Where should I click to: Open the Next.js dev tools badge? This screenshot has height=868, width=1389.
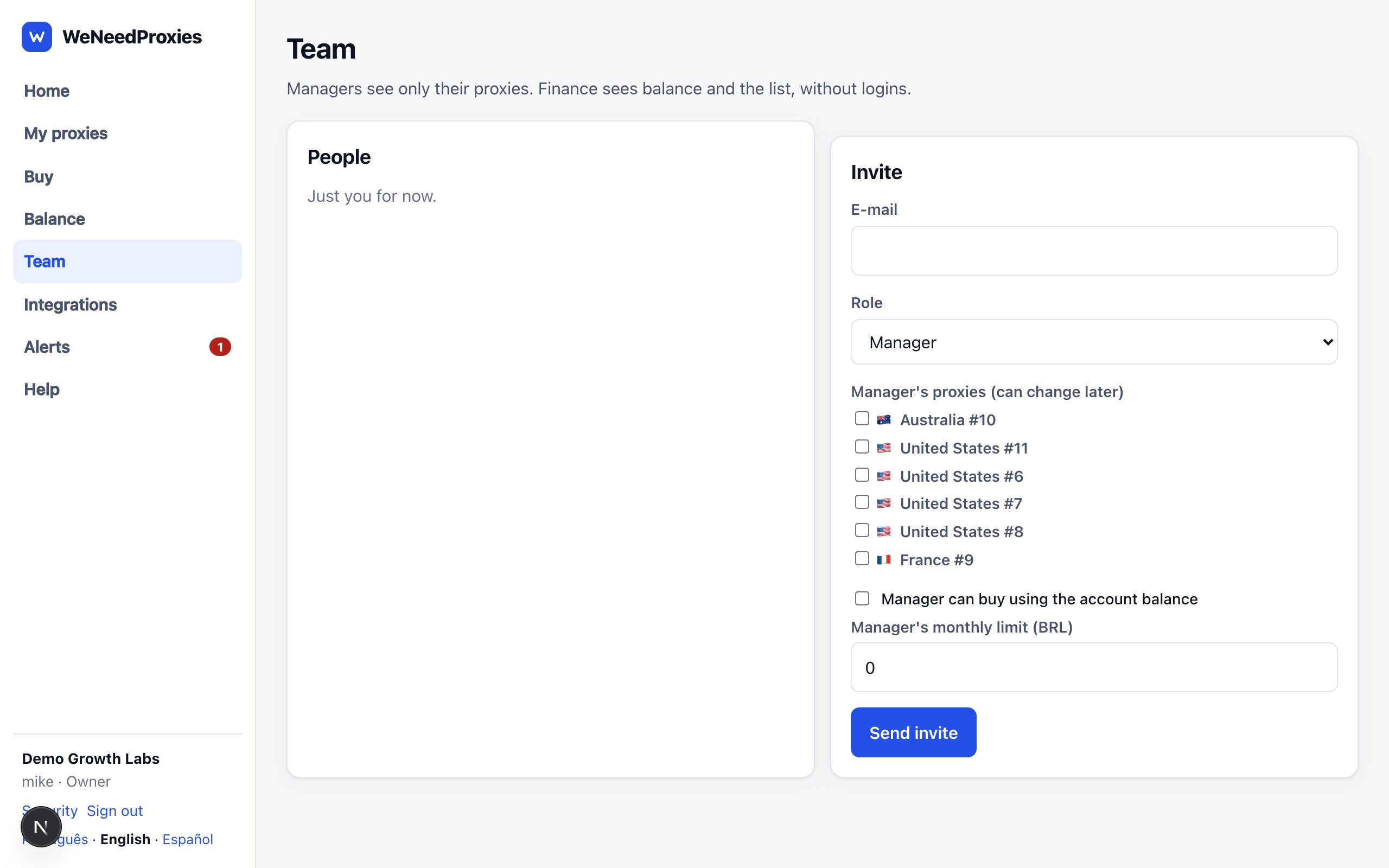[41, 827]
